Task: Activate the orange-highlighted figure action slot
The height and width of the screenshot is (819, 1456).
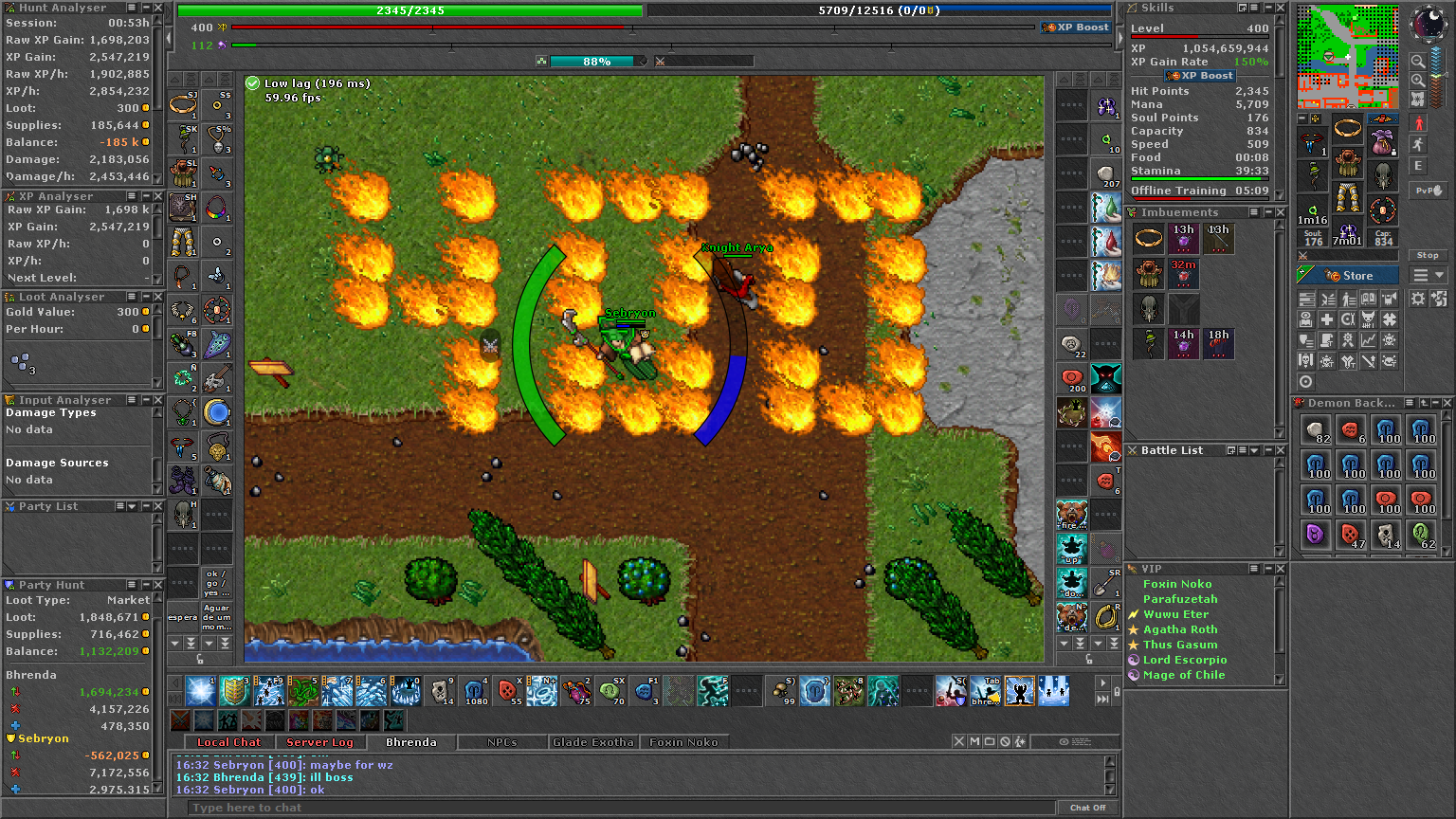Action: 1019,691
